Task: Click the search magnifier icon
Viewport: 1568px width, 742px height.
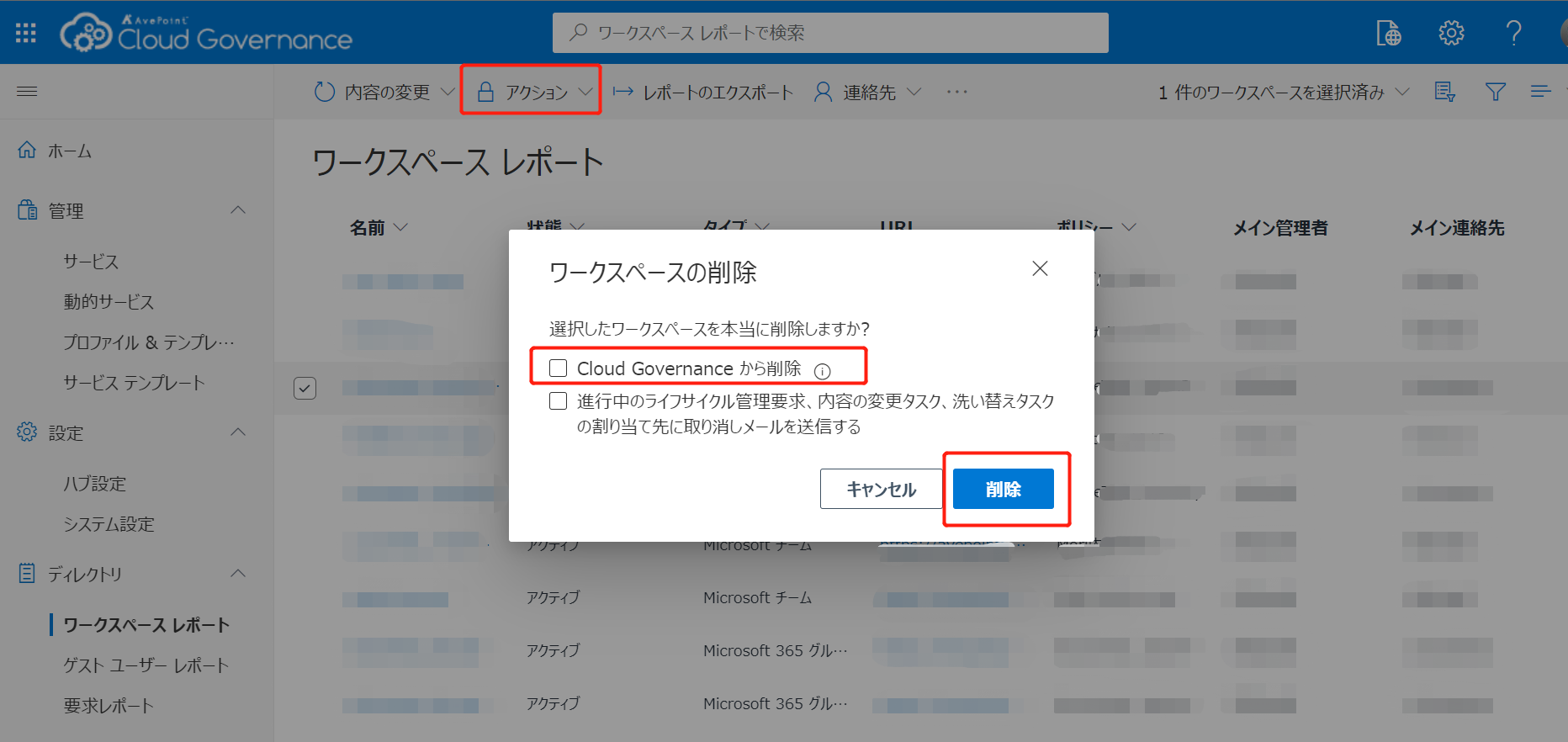Action: click(578, 33)
